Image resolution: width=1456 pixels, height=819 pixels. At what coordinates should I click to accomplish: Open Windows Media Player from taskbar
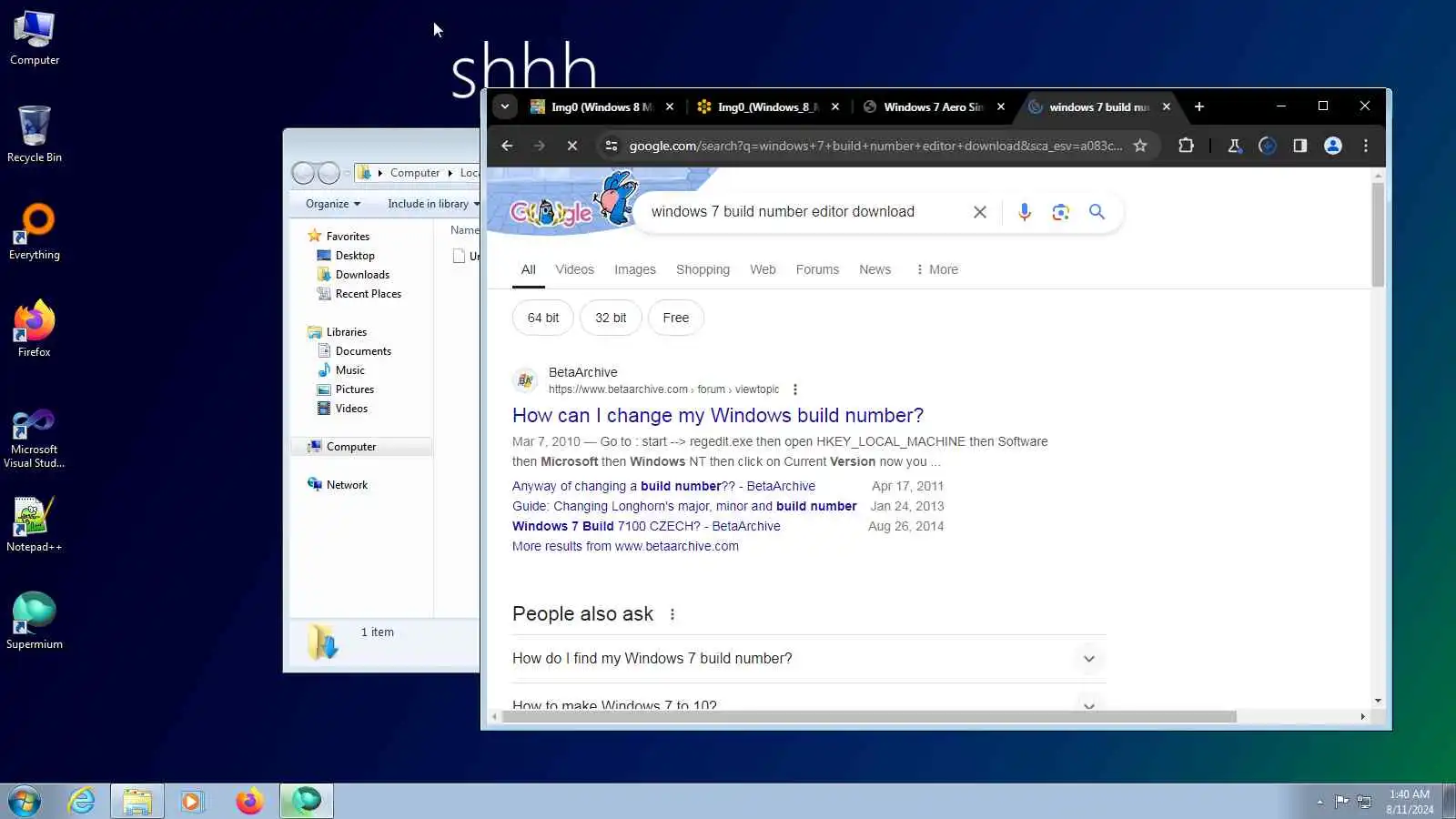pyautogui.click(x=192, y=801)
